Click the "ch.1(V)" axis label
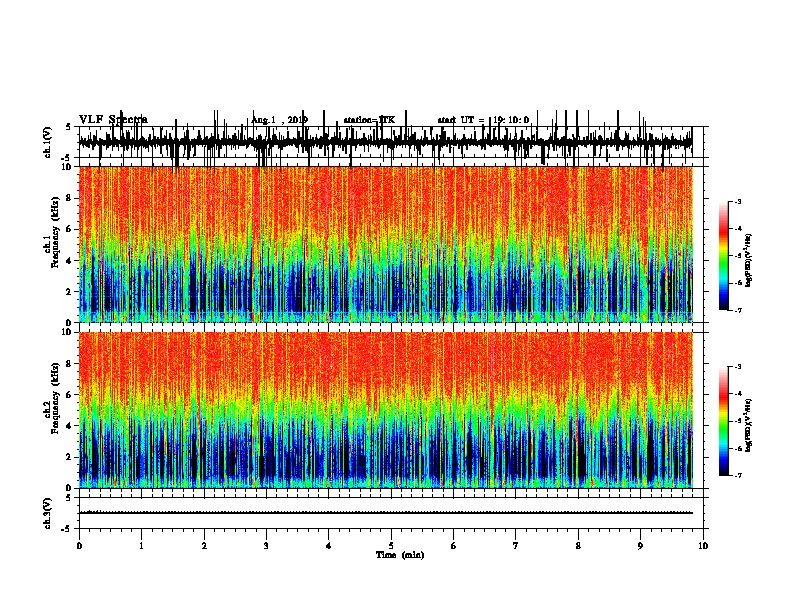792x612 pixels. 48,143
